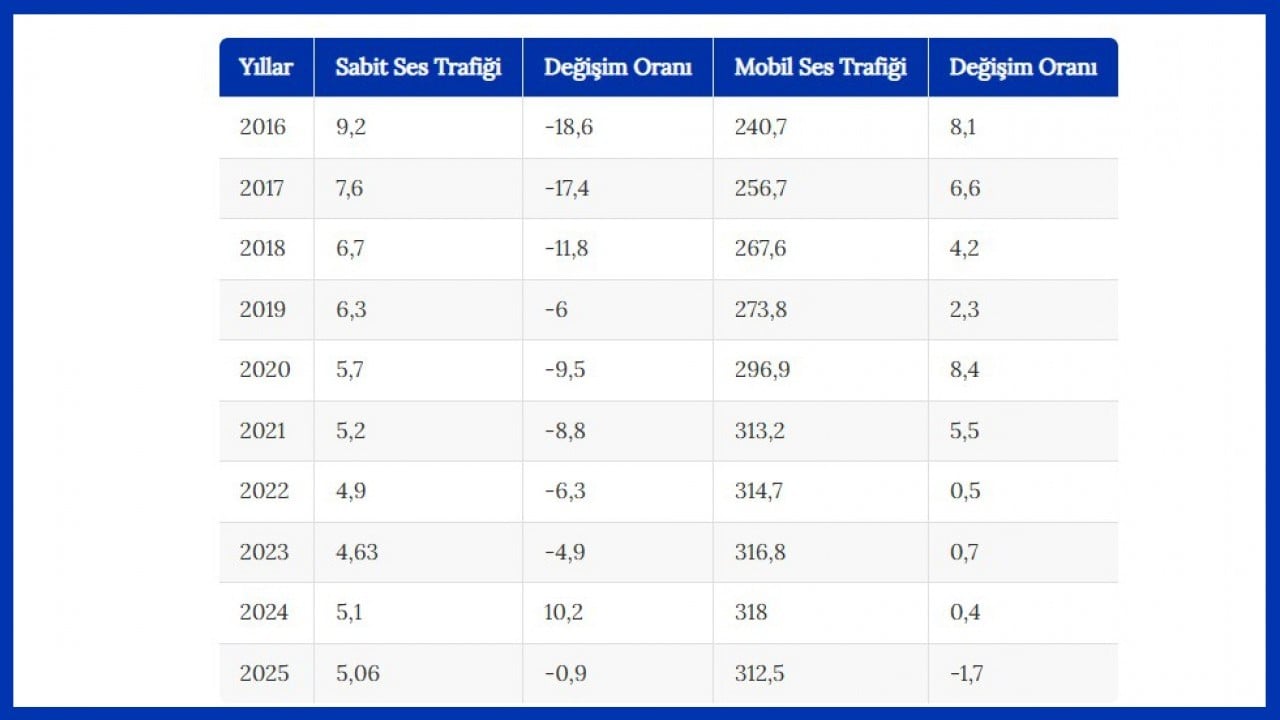Select the 240,7 mobile traffic cell
This screenshot has width=1280, height=720.
click(760, 127)
